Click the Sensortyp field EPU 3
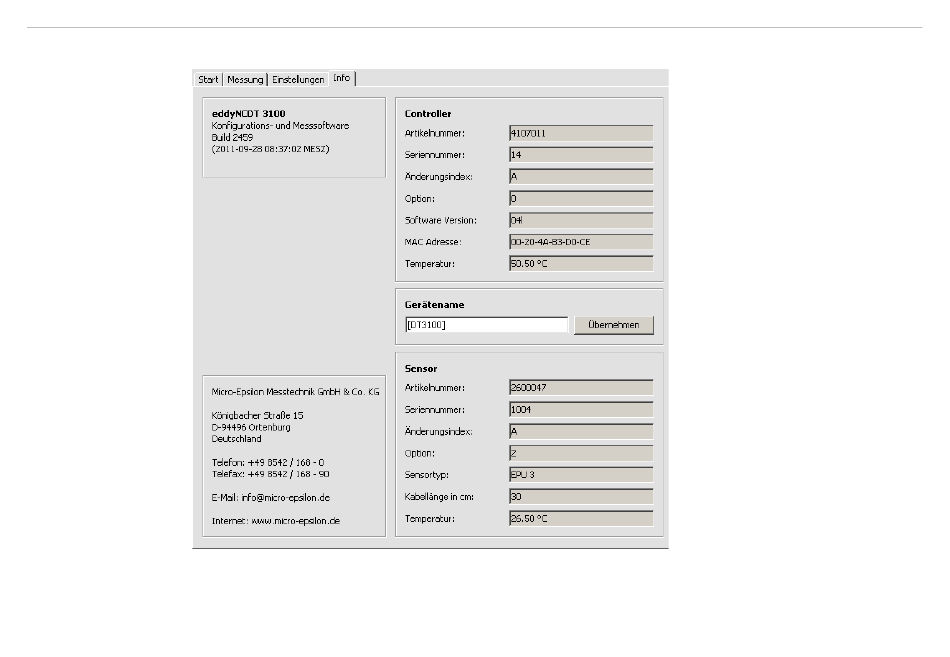Viewport: 950px width, 657px height. [x=581, y=475]
